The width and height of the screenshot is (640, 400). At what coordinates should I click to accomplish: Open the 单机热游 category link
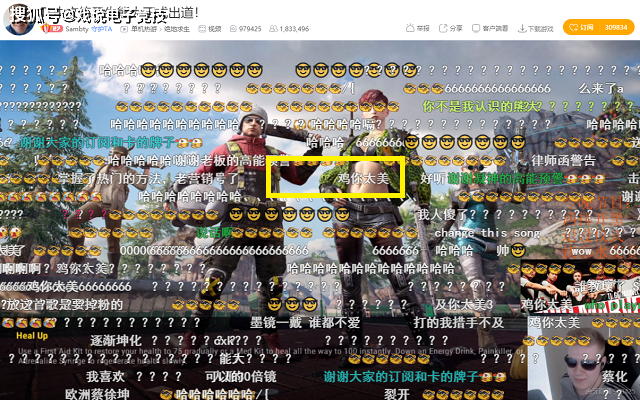144,29
